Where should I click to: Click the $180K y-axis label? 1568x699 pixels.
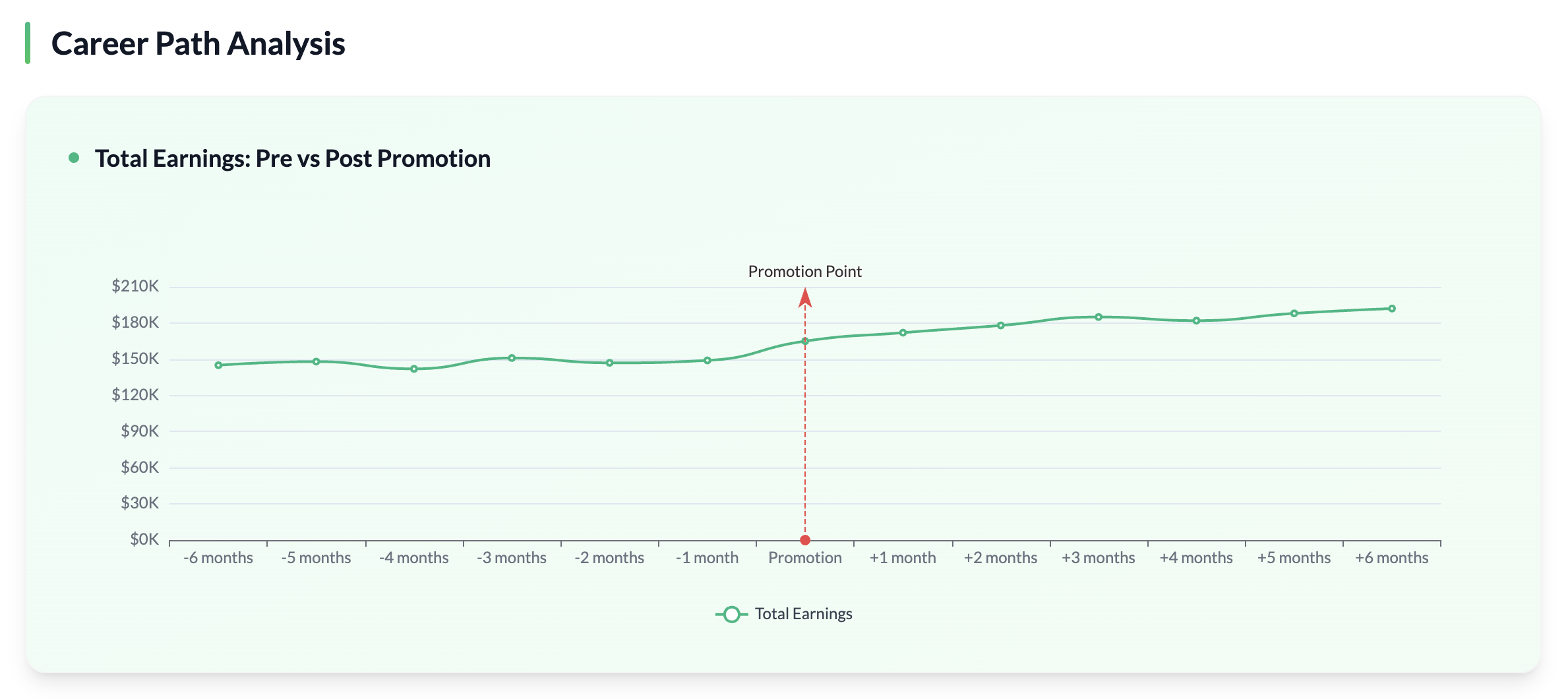pos(135,322)
